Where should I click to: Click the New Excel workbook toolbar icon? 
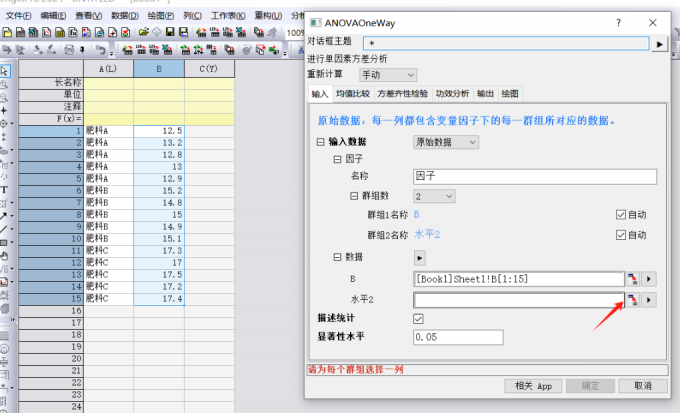pos(33,32)
